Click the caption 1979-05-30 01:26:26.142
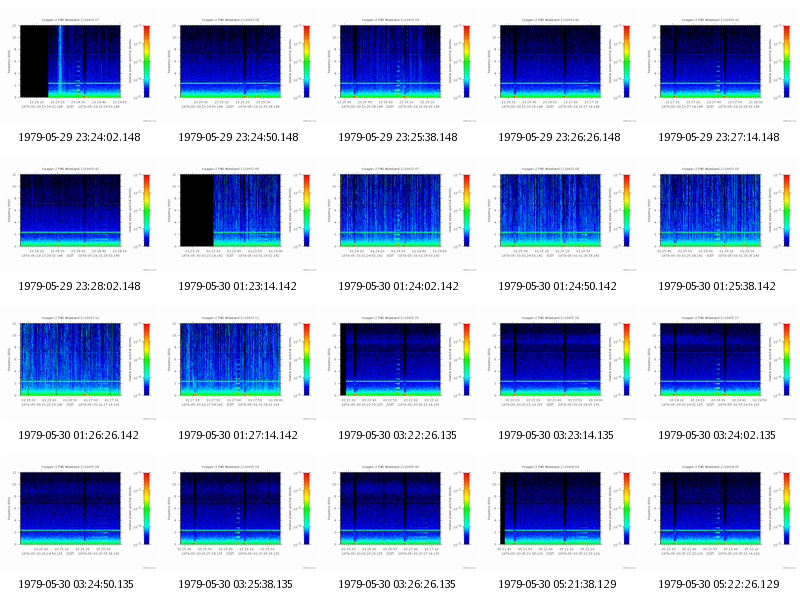This screenshot has width=800, height=596. (79, 435)
